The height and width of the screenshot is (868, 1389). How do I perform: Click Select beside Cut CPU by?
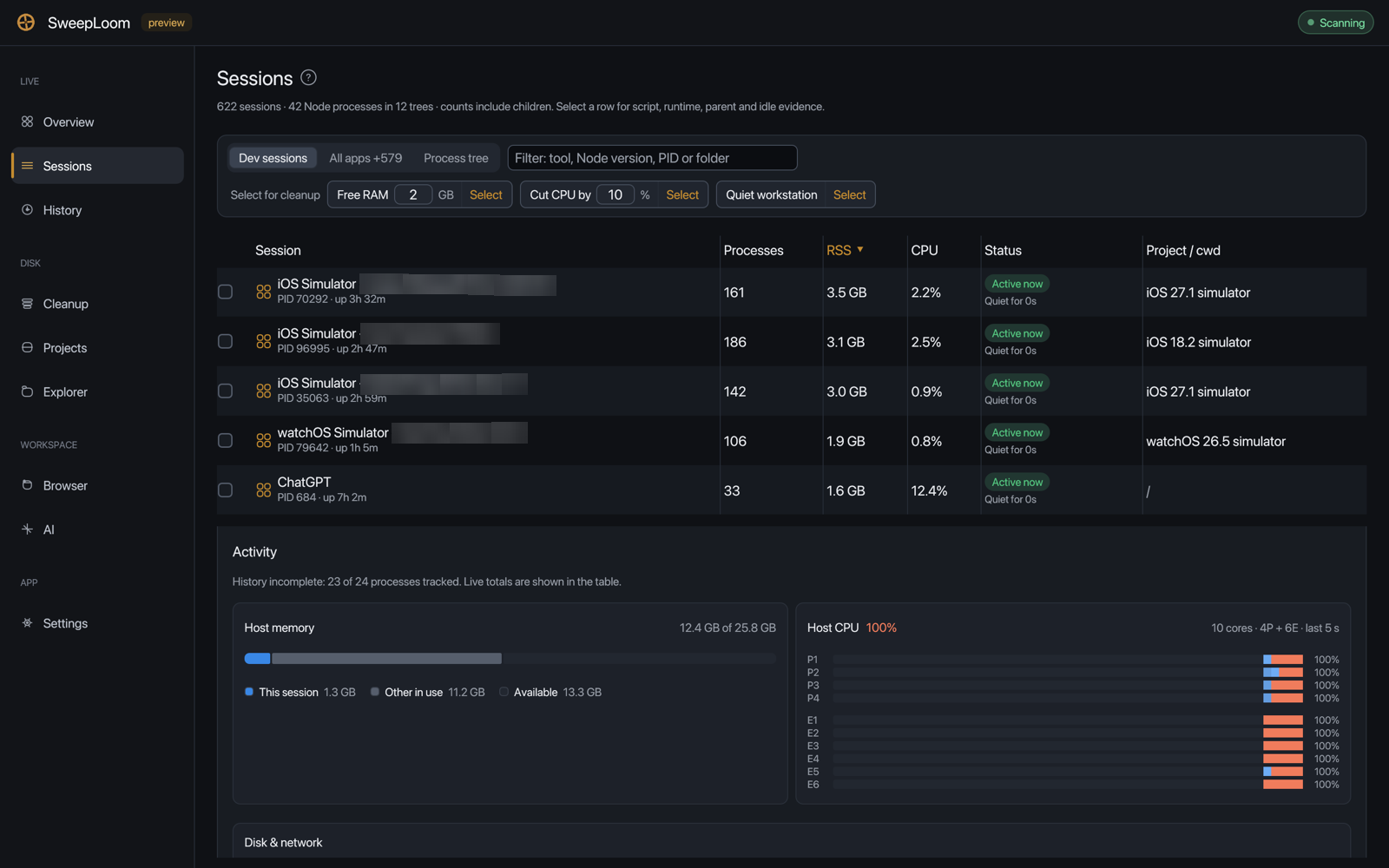pos(682,195)
